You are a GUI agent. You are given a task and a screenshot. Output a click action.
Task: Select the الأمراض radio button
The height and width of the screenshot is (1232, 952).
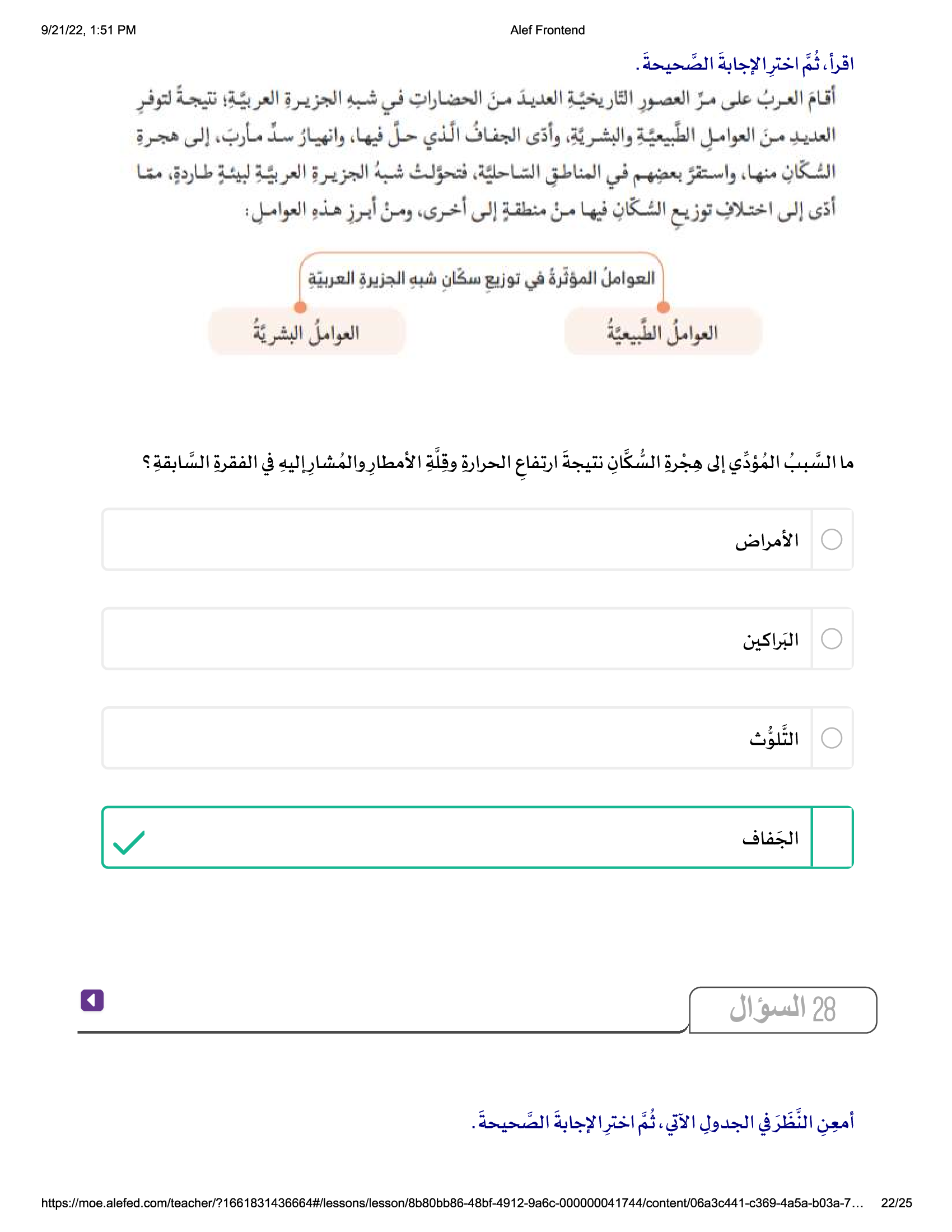[x=831, y=540]
